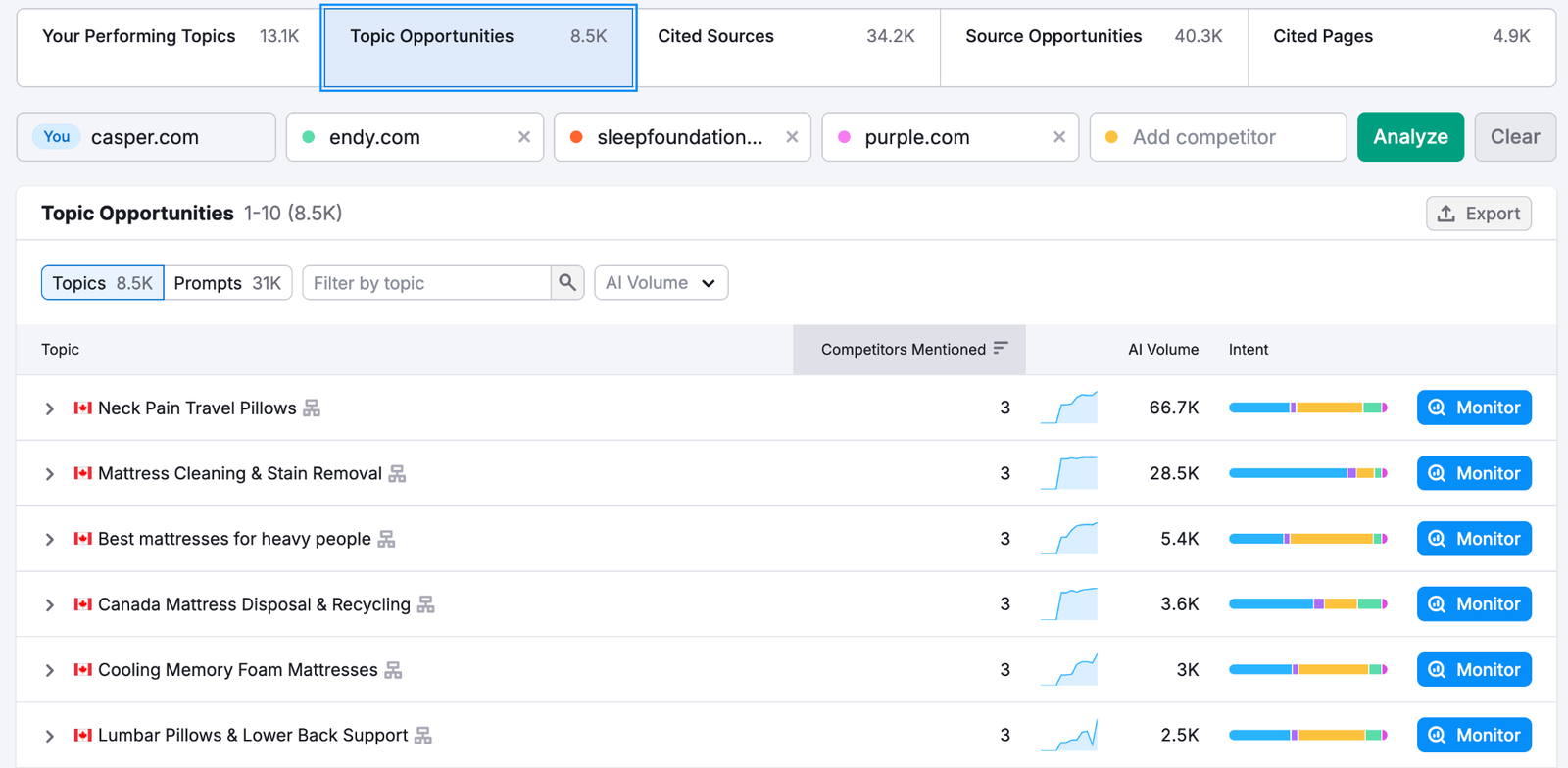This screenshot has height=768, width=1568.
Task: Click Canada flag on Mattress Cleaning row
Action: [x=83, y=473]
